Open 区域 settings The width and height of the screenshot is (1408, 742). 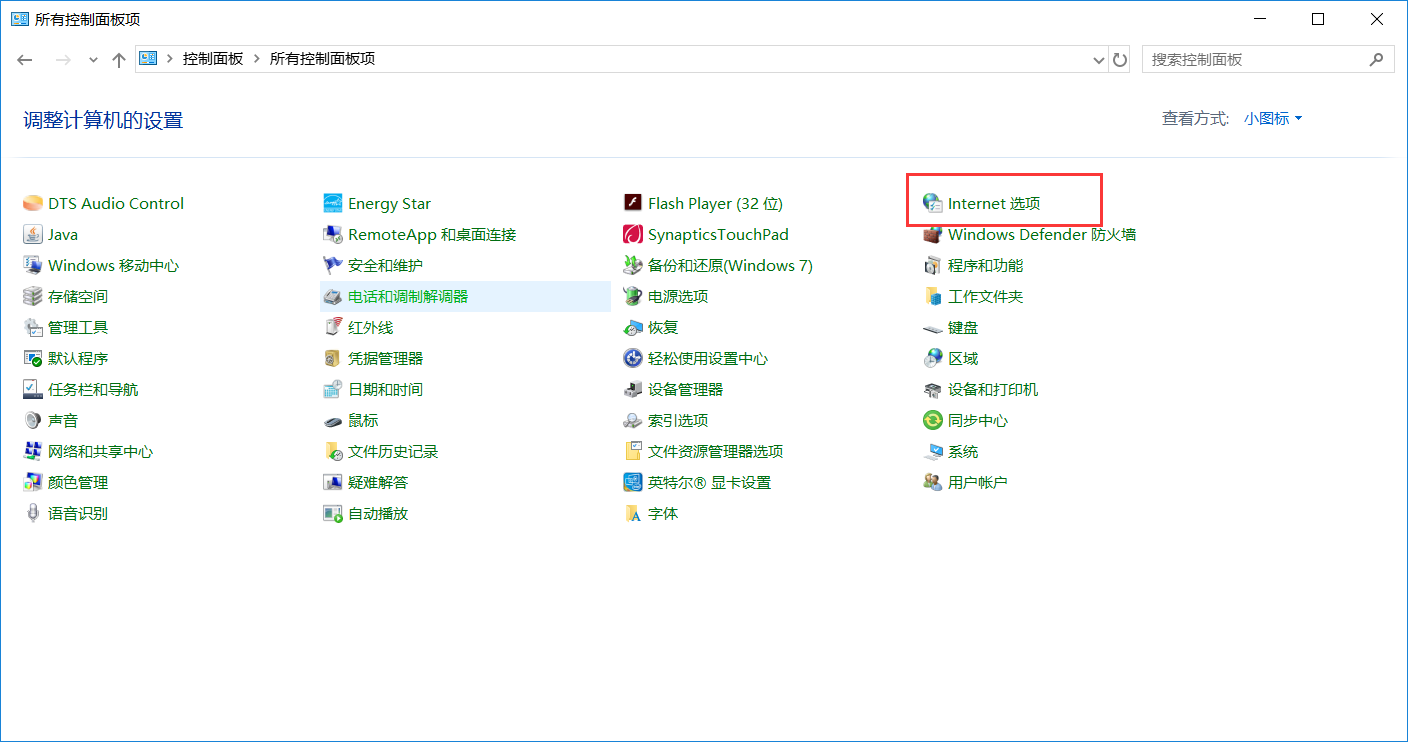tap(963, 359)
